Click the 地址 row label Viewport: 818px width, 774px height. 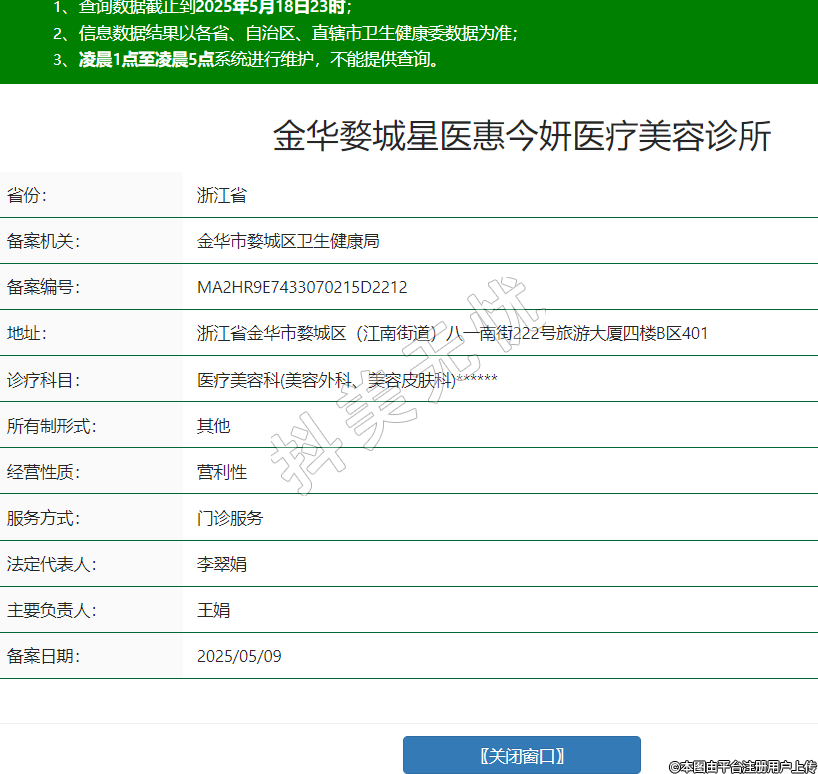tap(27, 334)
